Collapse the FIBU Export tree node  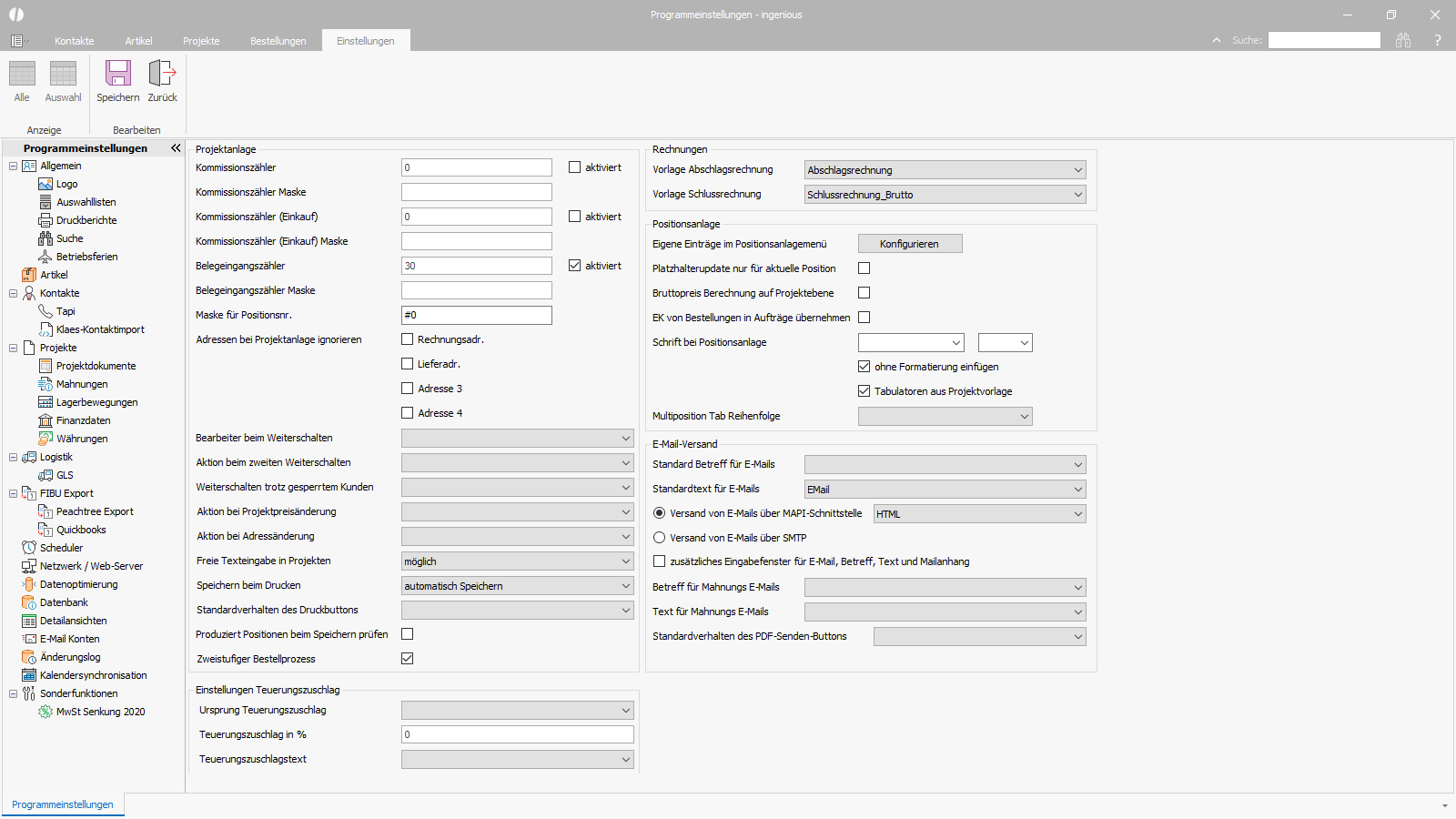pyautogui.click(x=13, y=493)
